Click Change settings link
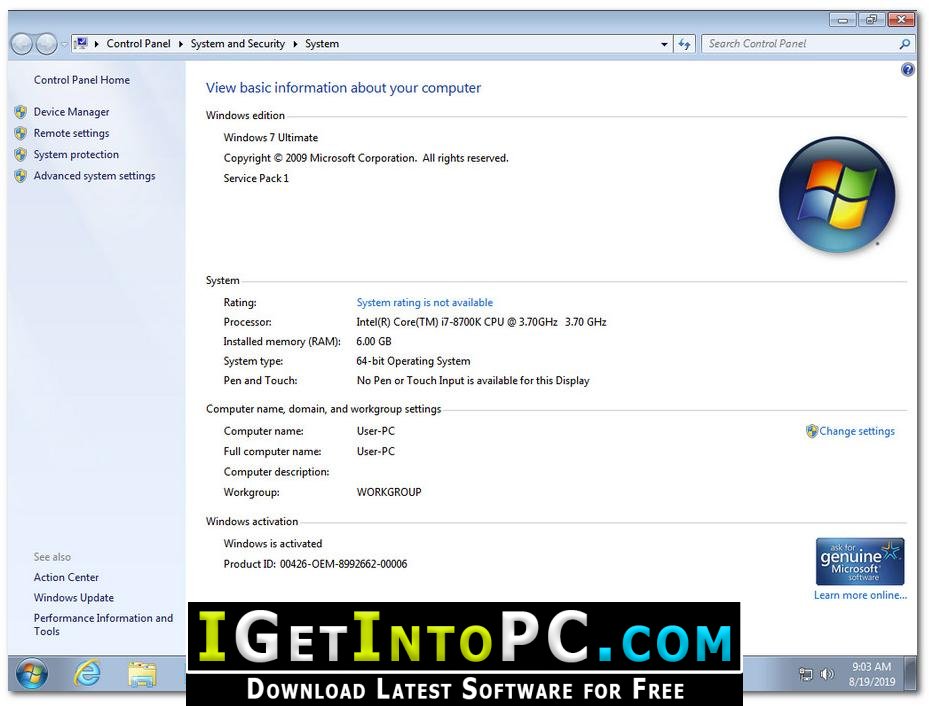Image resolution: width=929 pixels, height=706 pixels. click(x=857, y=431)
